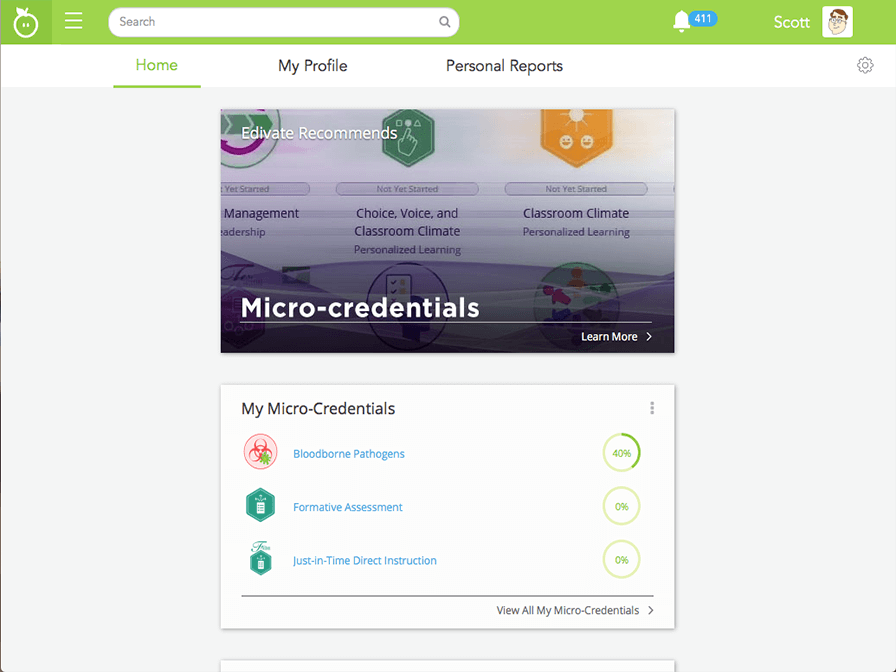Switch to the Home tab

click(x=157, y=65)
